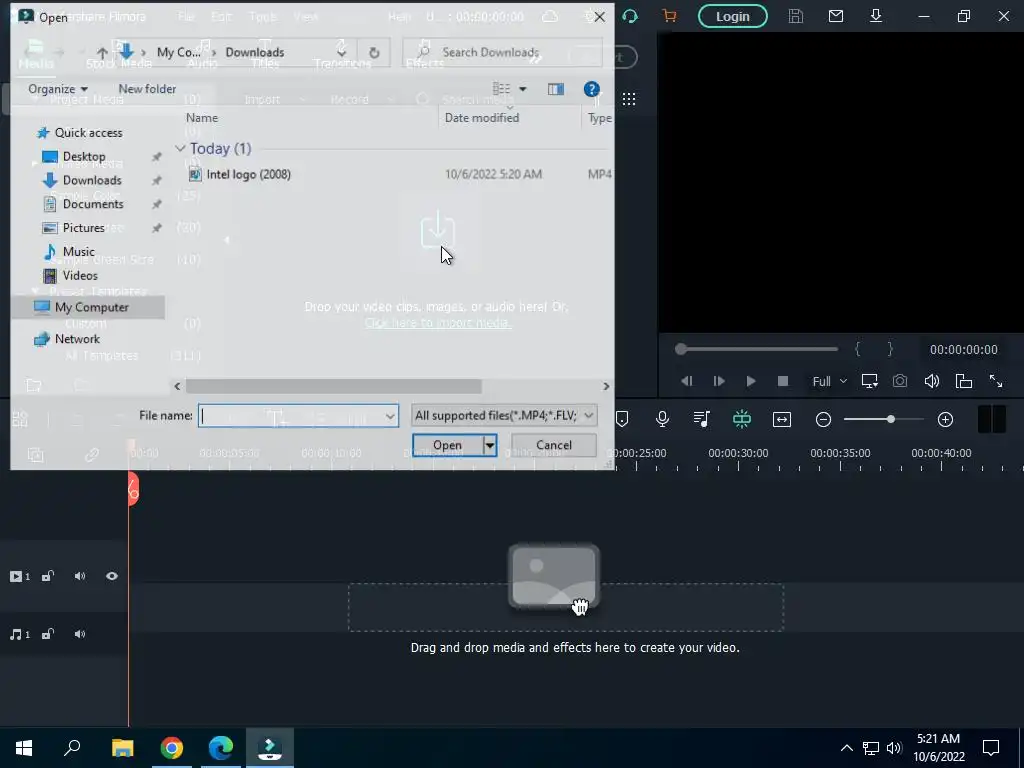Expand the File name history dropdown

coord(390,416)
